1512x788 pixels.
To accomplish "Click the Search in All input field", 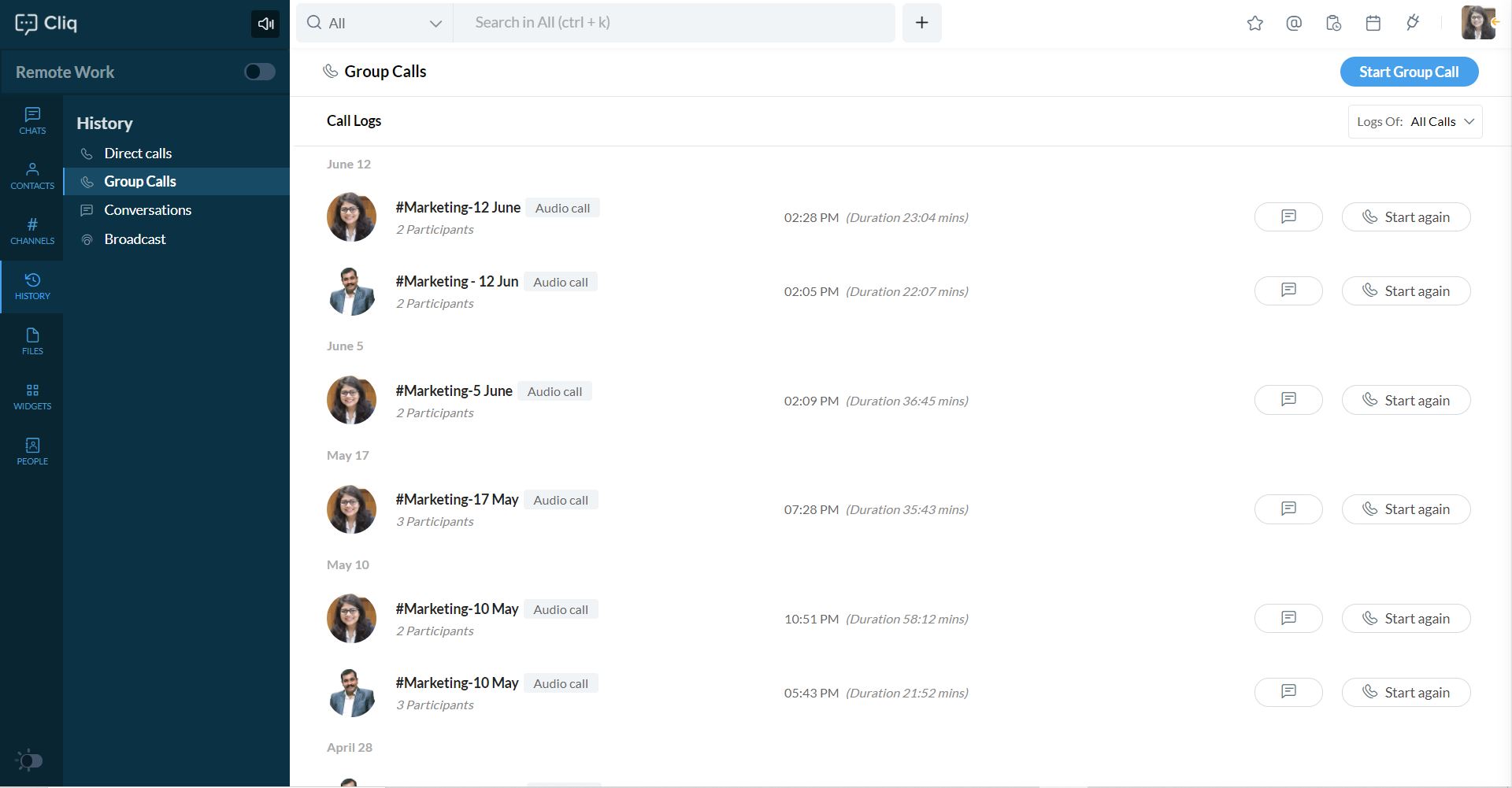I will pyautogui.click(x=673, y=23).
